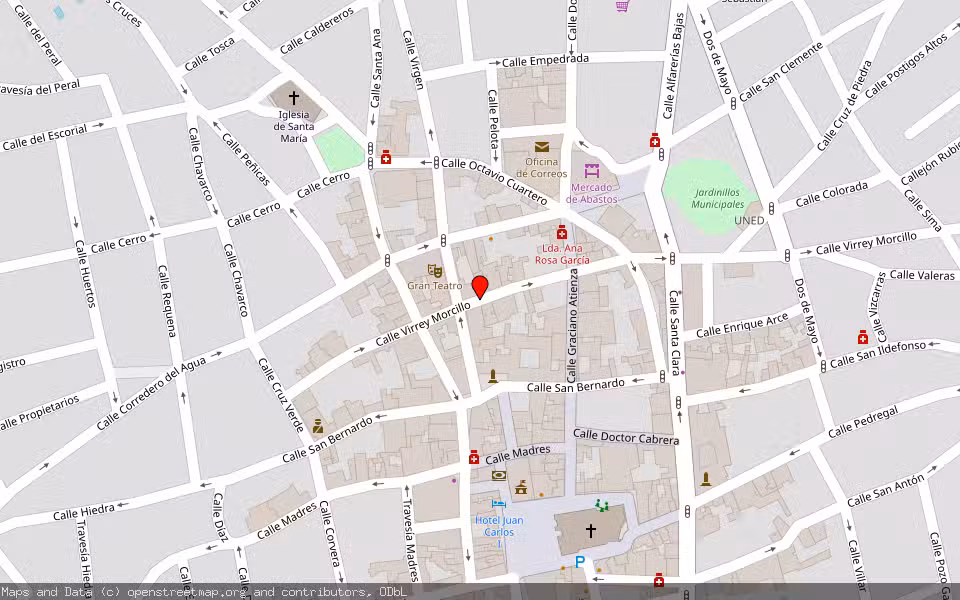Click the Jardinillos Municipales park label
This screenshot has height=600, width=960.
pyautogui.click(x=718, y=198)
